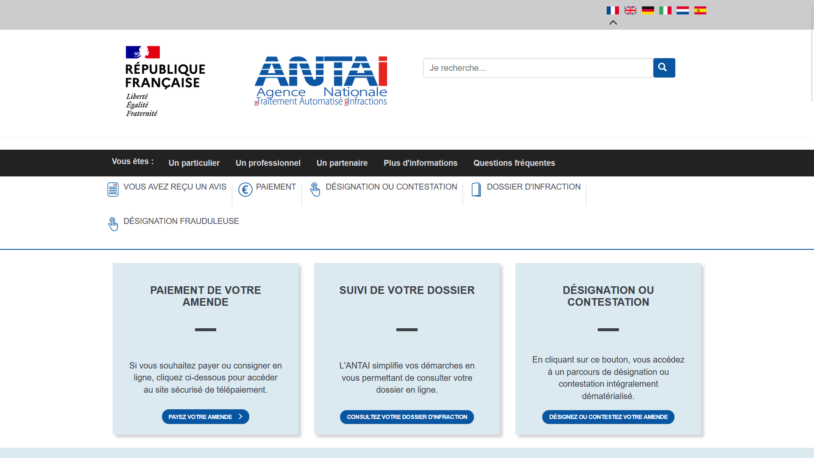Click 'CONSULTEZ VOTRE DOSSIER D'INFRACTION' button
Image resolution: width=814 pixels, height=458 pixels.
click(407, 417)
